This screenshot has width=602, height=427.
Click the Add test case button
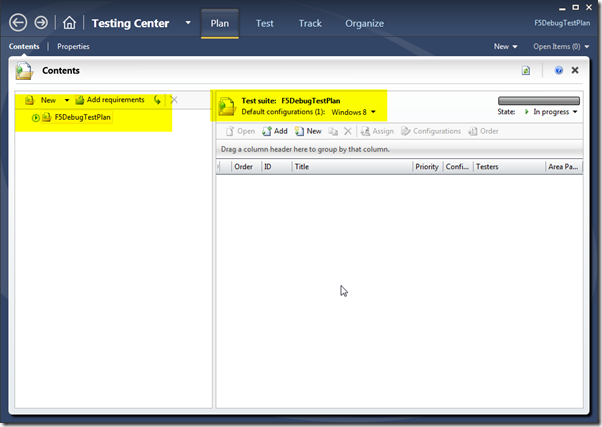(275, 131)
